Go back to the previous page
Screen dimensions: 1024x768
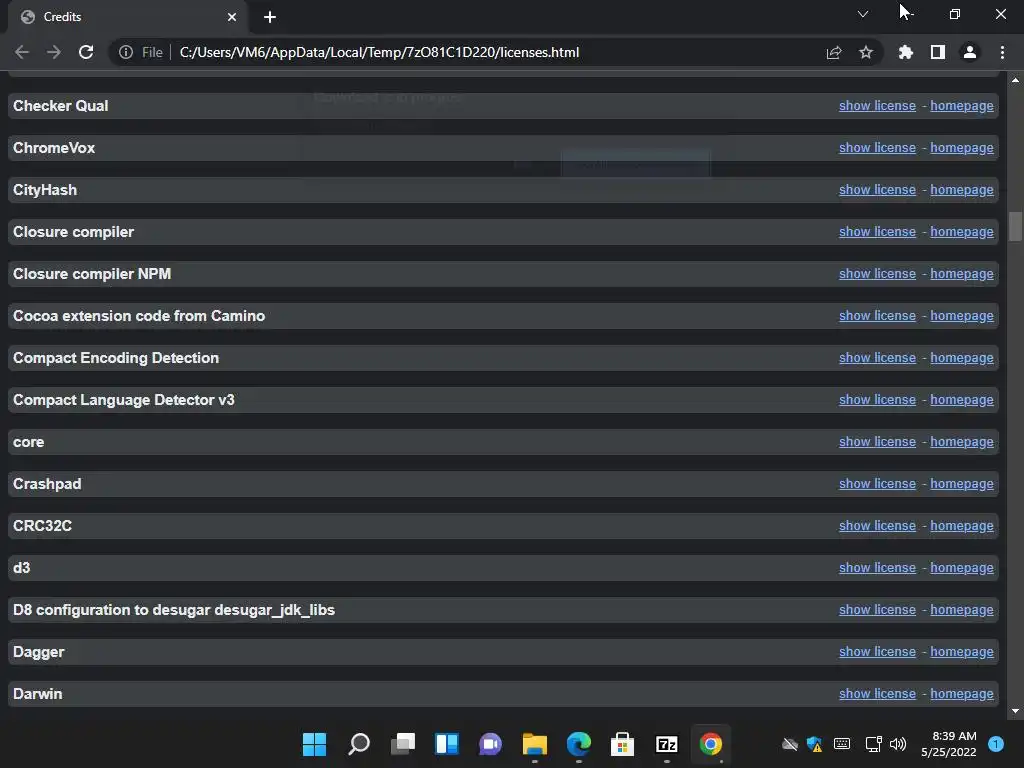coord(22,52)
